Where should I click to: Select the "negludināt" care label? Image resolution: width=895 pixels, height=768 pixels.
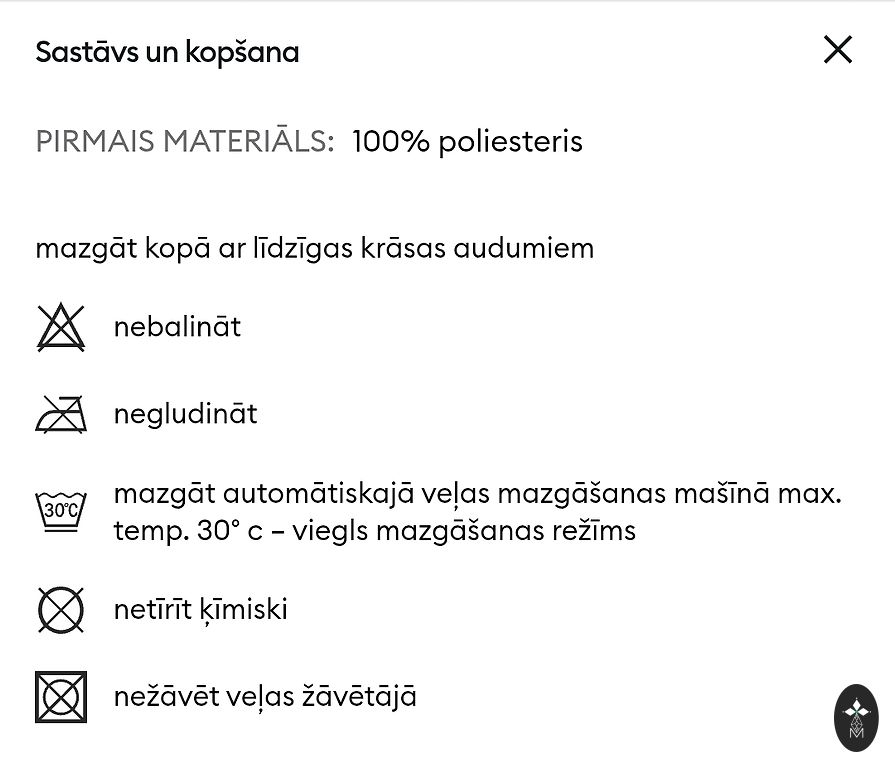pyautogui.click(x=185, y=414)
